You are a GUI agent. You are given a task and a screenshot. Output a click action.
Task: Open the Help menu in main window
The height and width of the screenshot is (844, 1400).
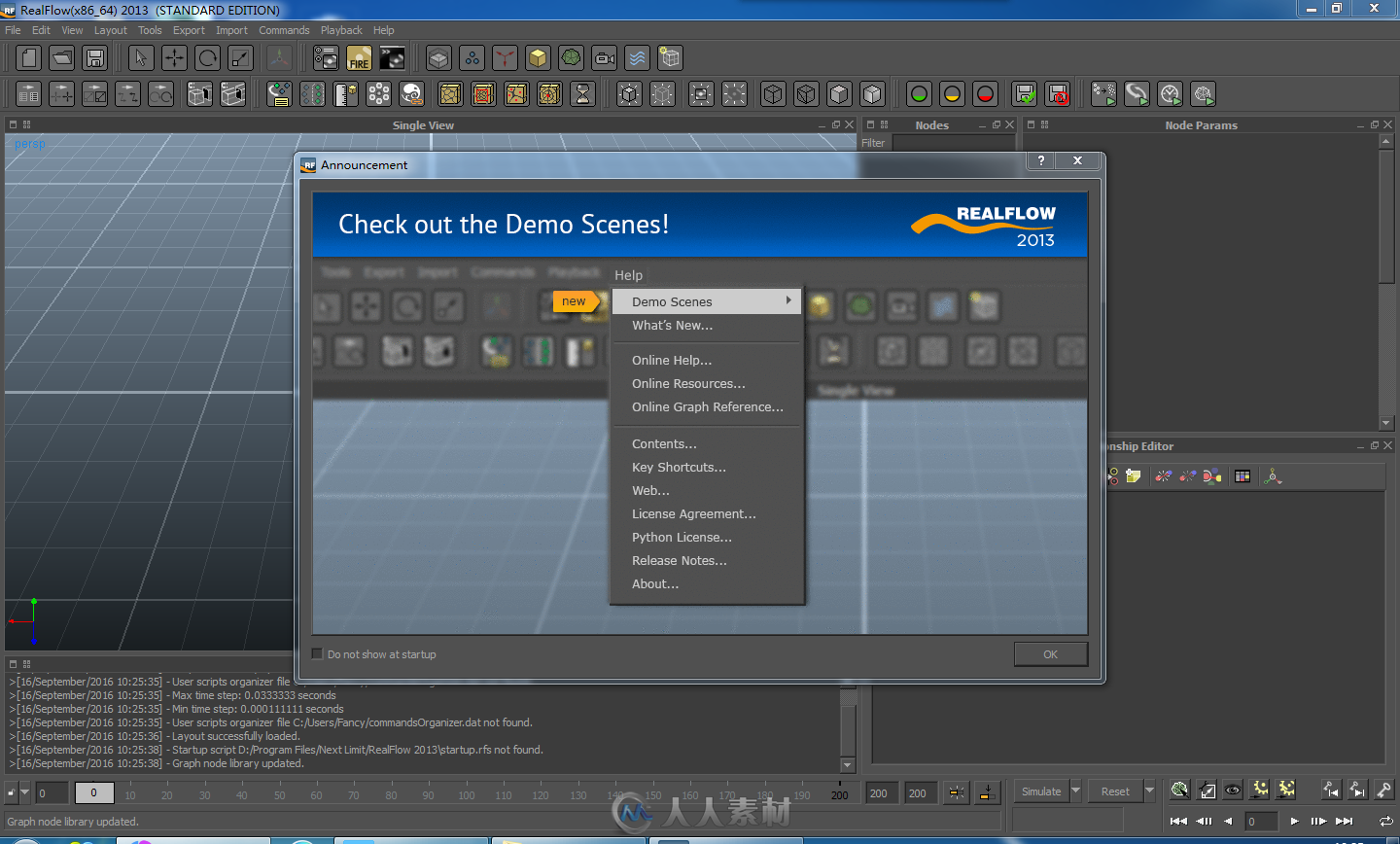click(384, 30)
